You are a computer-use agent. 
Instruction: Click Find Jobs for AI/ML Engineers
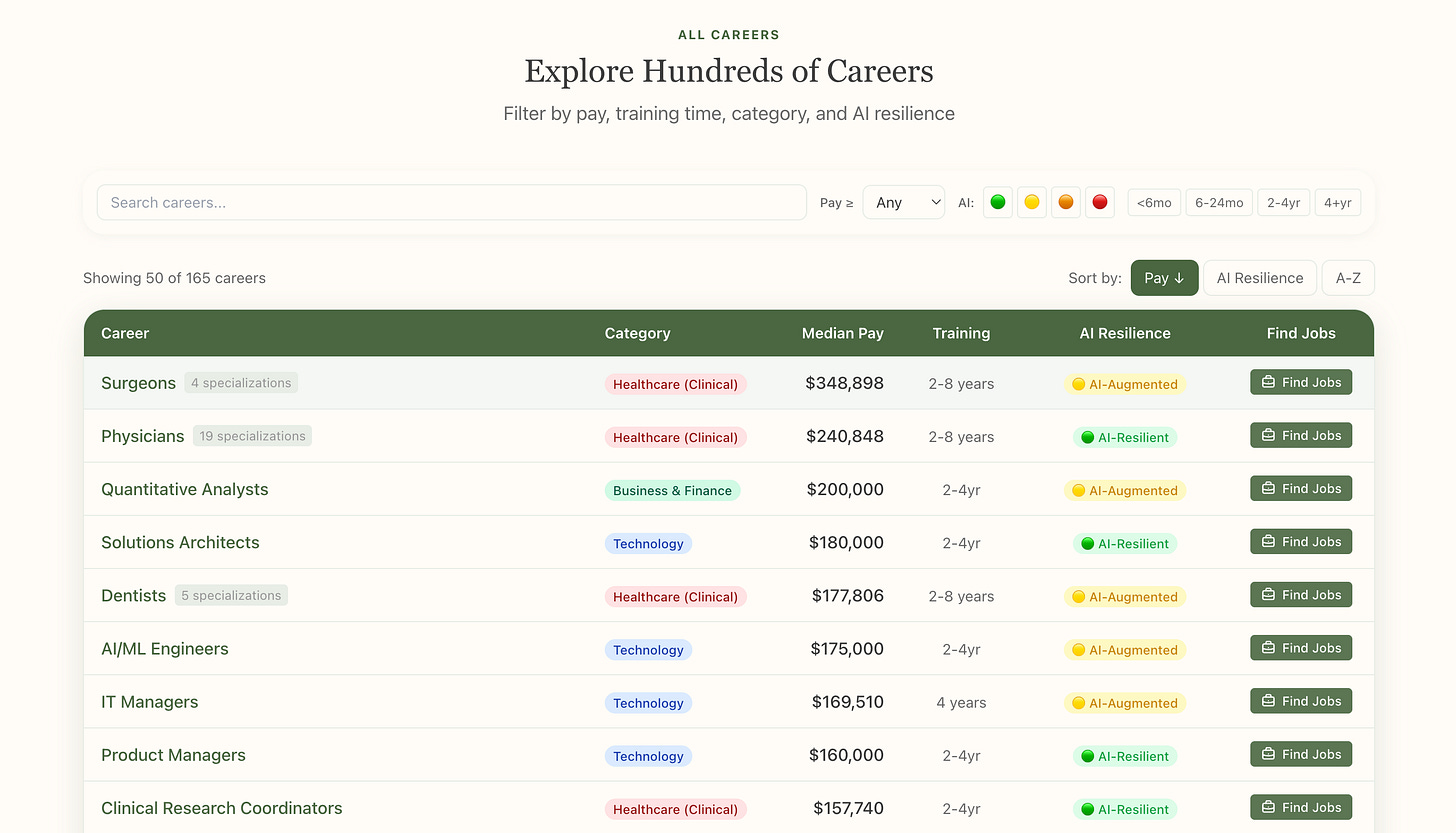coord(1301,647)
